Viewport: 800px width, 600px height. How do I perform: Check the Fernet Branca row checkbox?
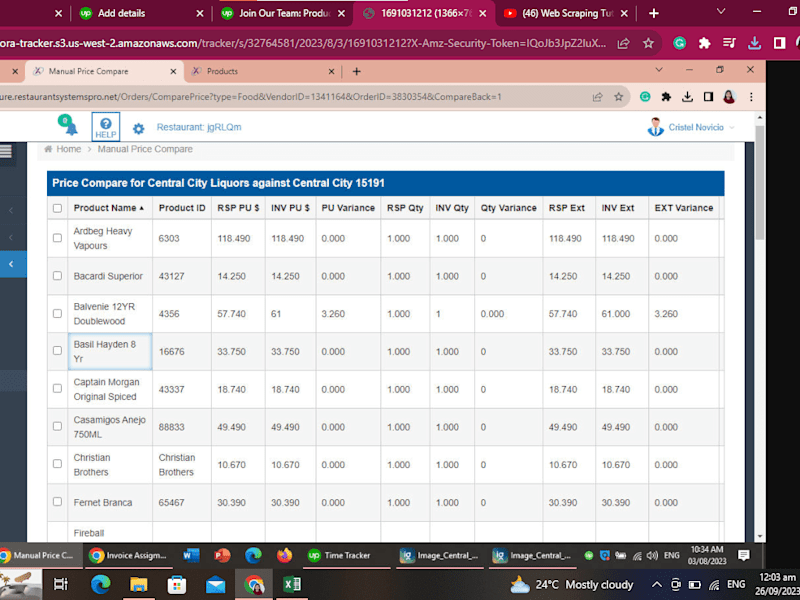57,502
